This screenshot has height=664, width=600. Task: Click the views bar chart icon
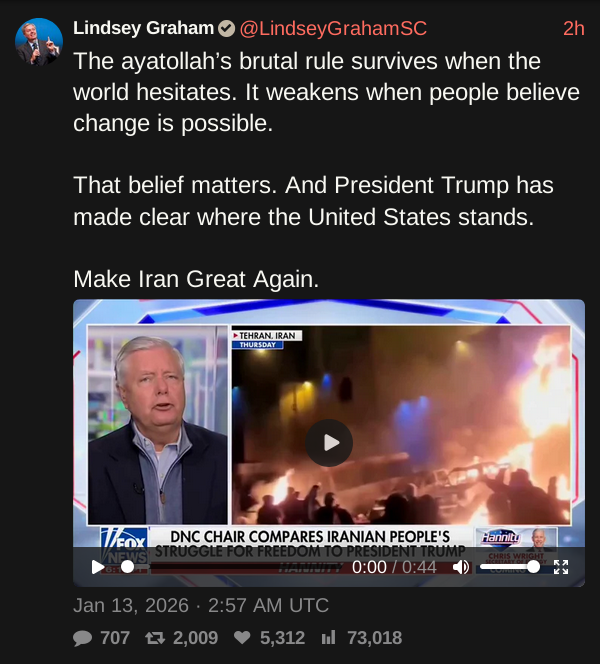(329, 637)
